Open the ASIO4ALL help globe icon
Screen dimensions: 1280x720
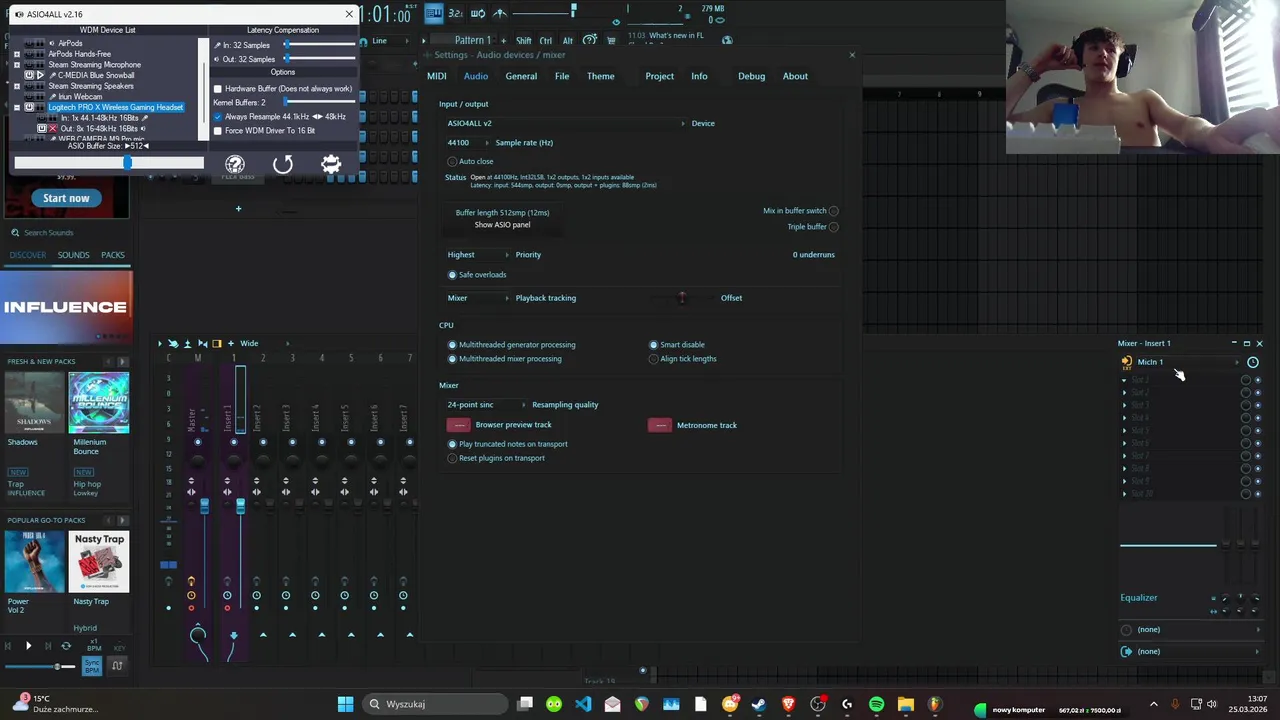pos(235,164)
